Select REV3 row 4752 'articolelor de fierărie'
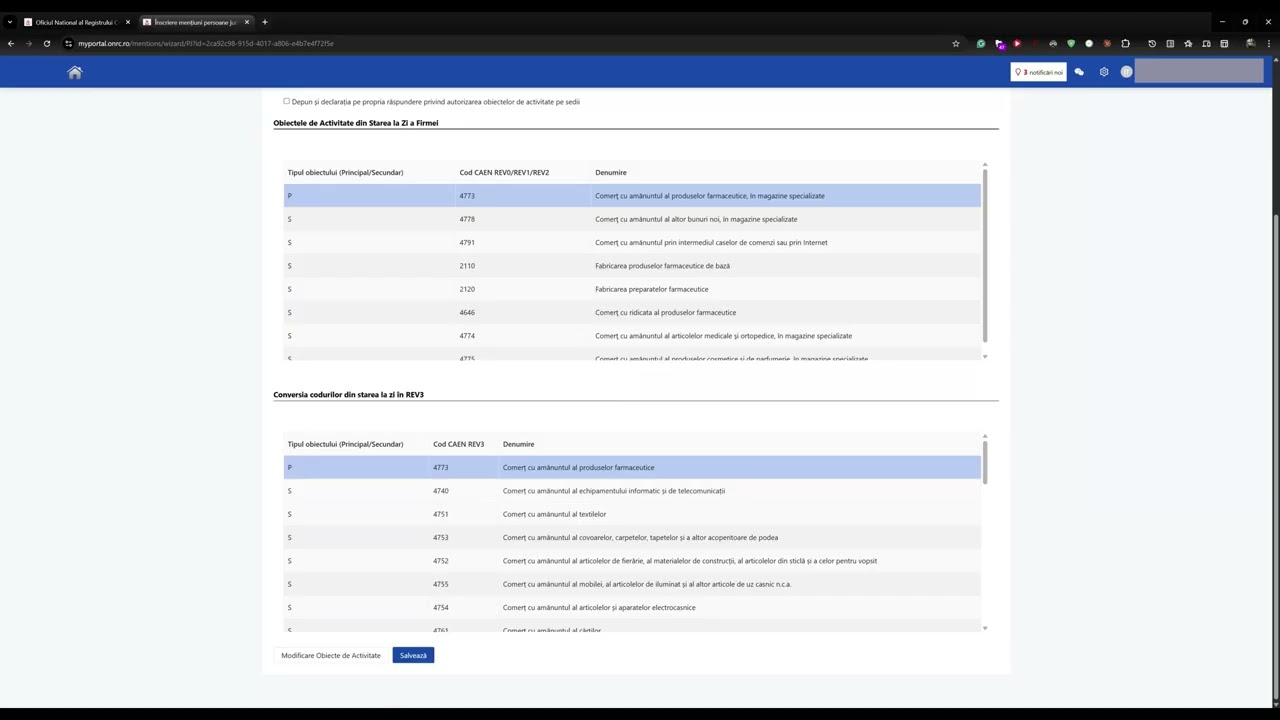Screen dimensions: 1280x720 [x=632, y=561]
